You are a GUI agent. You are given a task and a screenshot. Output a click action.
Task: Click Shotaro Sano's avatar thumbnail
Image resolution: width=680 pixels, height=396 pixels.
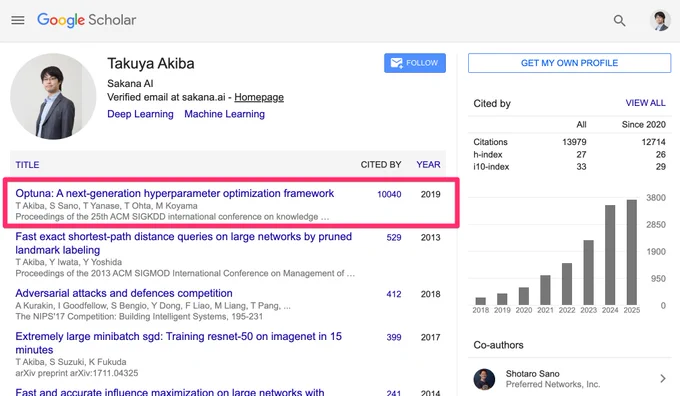click(484, 379)
